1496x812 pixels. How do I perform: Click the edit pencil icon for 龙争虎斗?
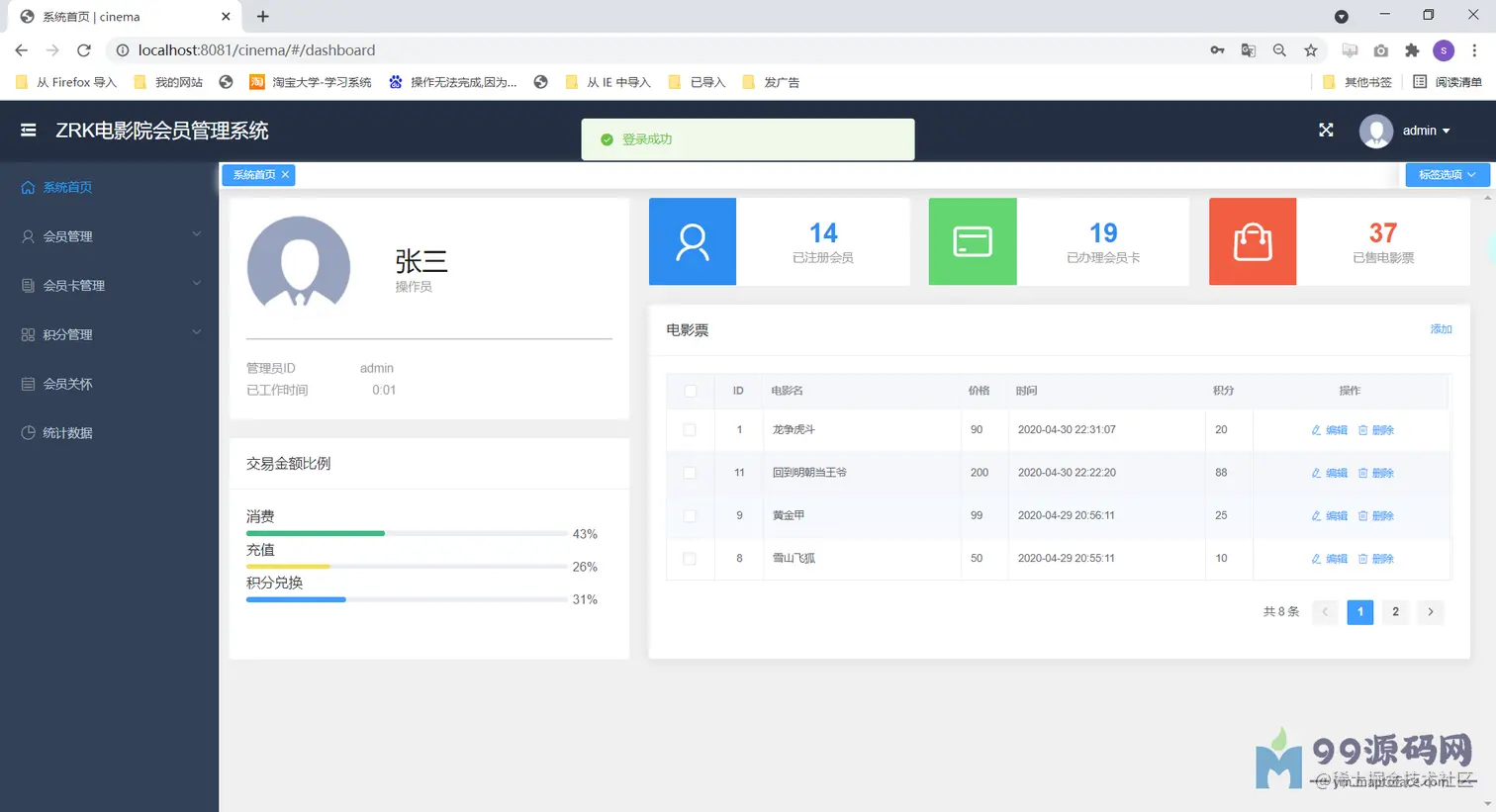coord(1316,430)
